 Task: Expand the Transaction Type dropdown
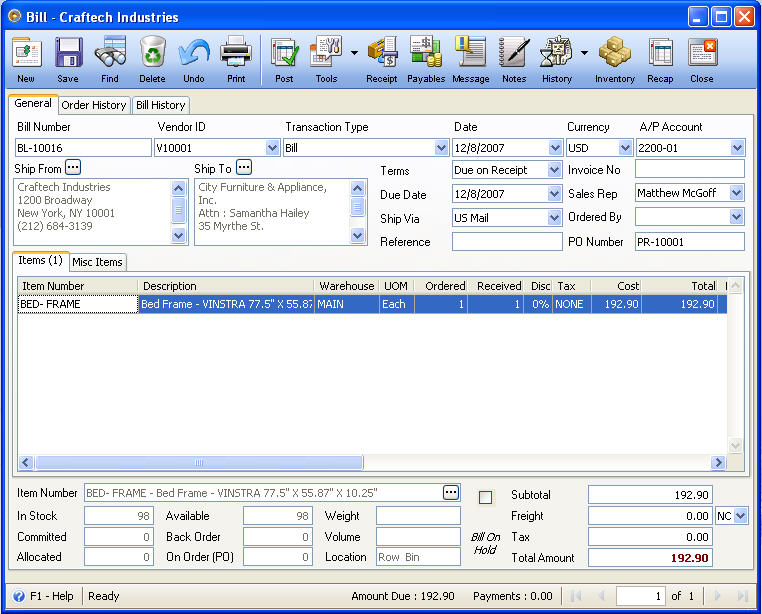(441, 148)
